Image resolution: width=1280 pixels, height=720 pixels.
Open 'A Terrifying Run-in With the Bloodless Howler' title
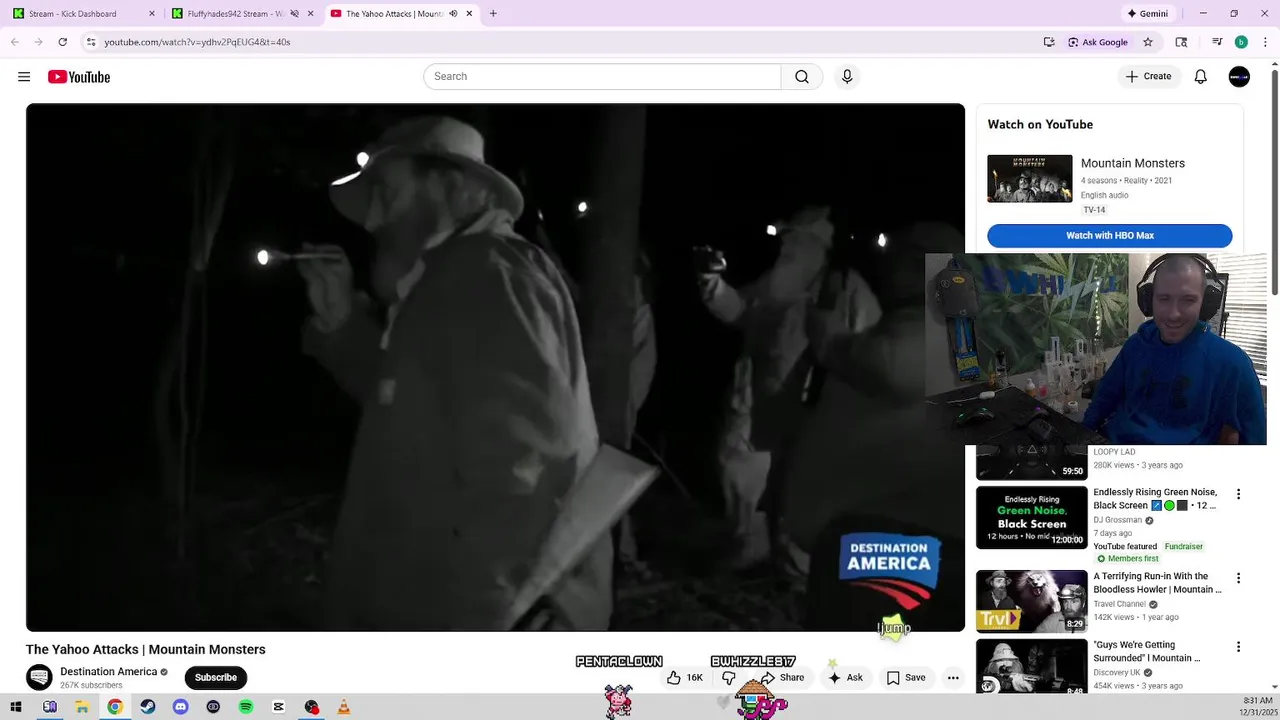[1157, 583]
